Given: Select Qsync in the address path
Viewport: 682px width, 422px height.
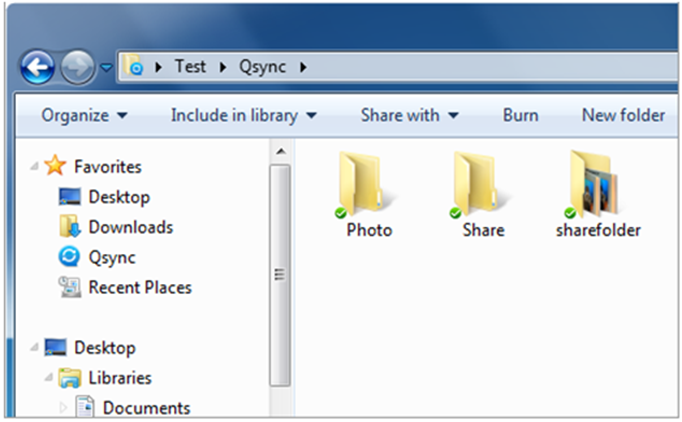Looking at the screenshot, I should click(x=262, y=67).
